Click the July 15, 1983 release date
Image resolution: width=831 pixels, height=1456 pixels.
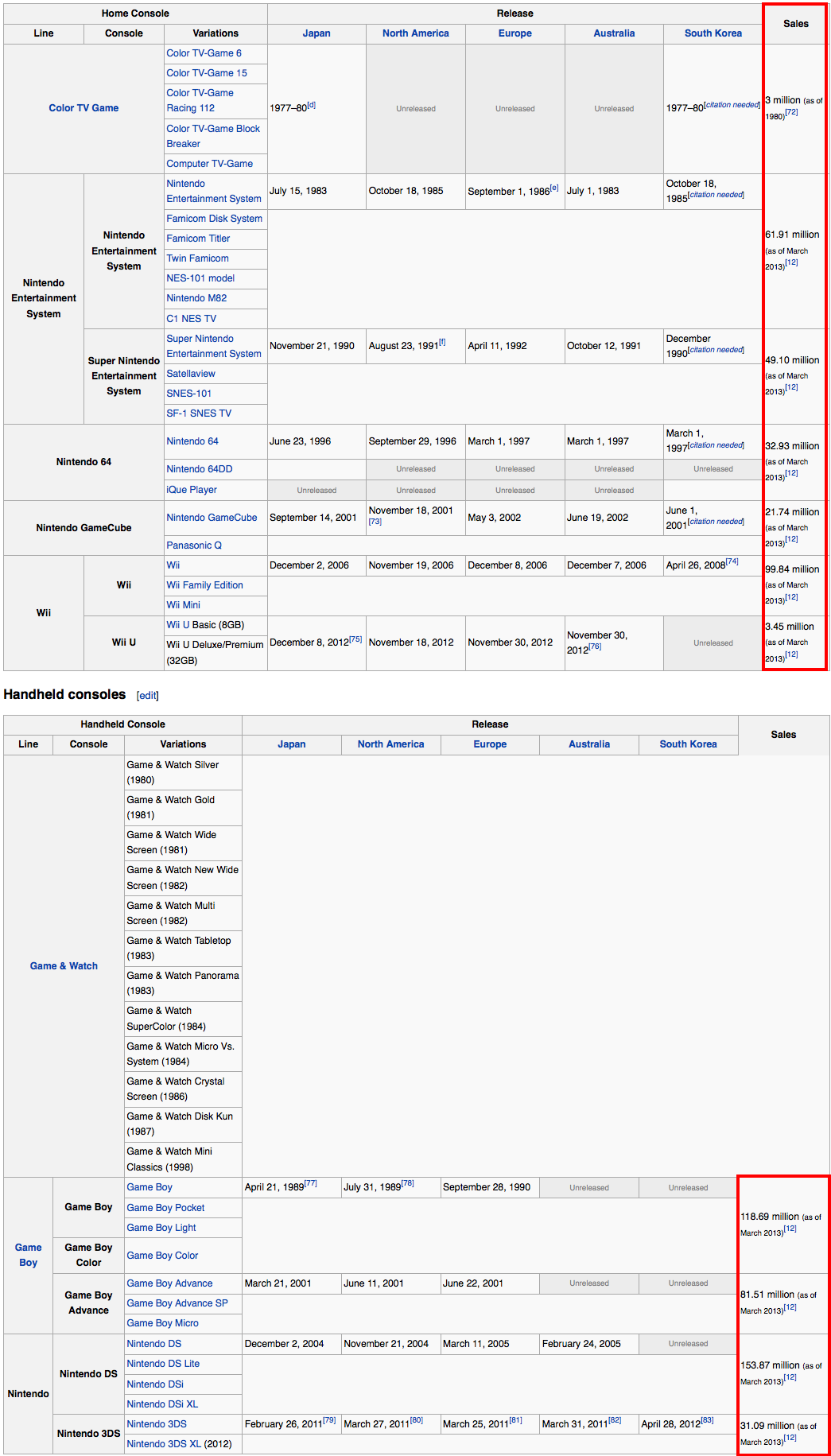[298, 191]
